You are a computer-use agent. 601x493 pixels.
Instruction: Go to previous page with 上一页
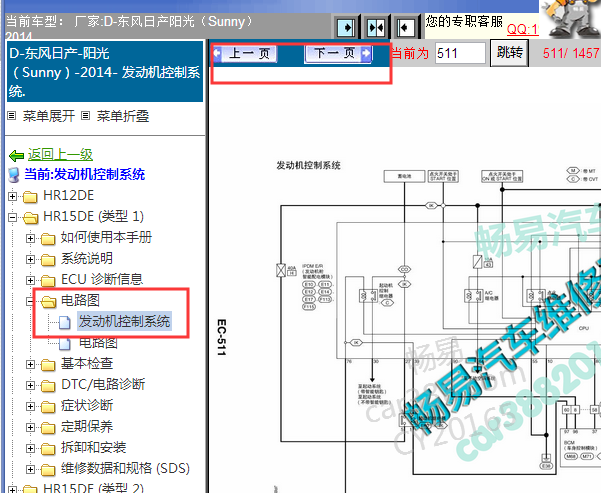click(x=245, y=53)
